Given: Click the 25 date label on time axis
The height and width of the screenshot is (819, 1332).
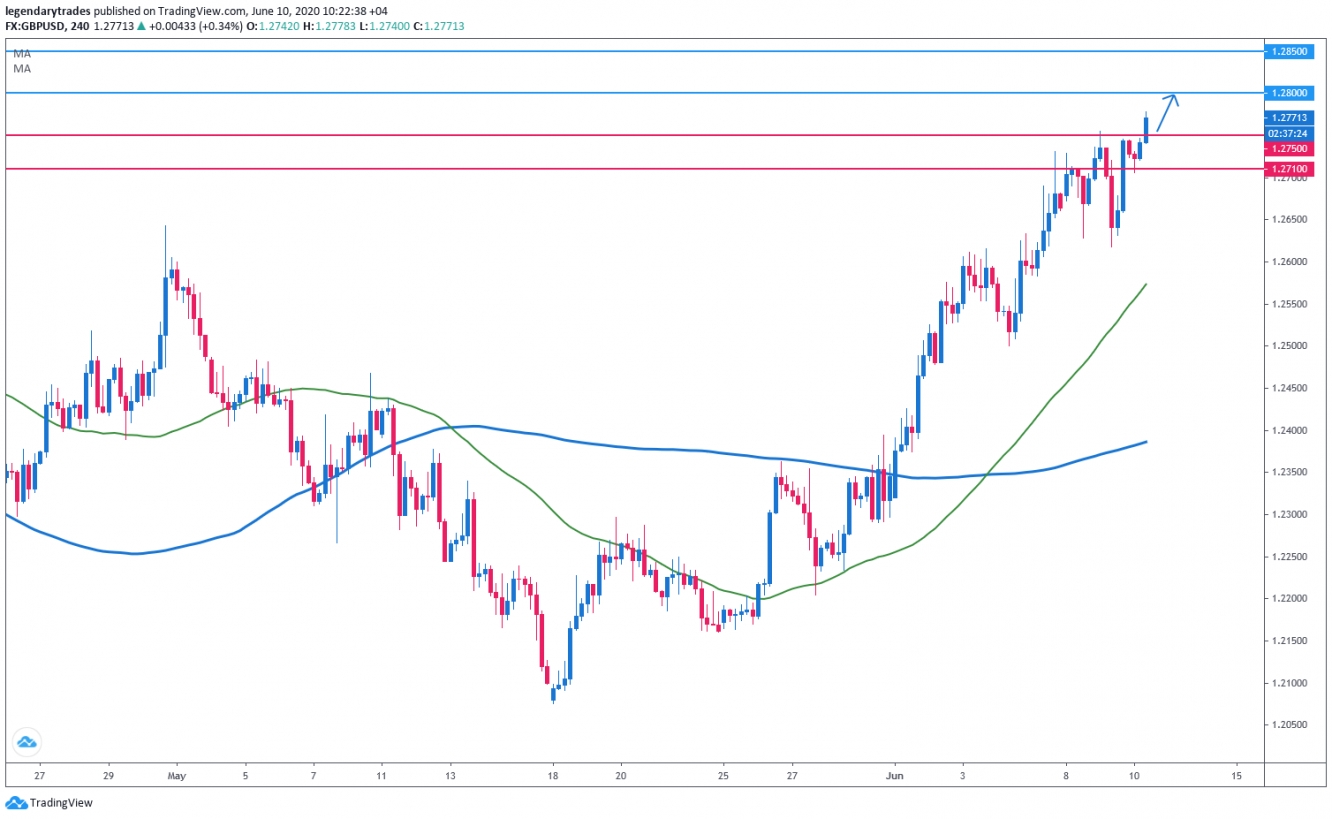Looking at the screenshot, I should click(723, 775).
